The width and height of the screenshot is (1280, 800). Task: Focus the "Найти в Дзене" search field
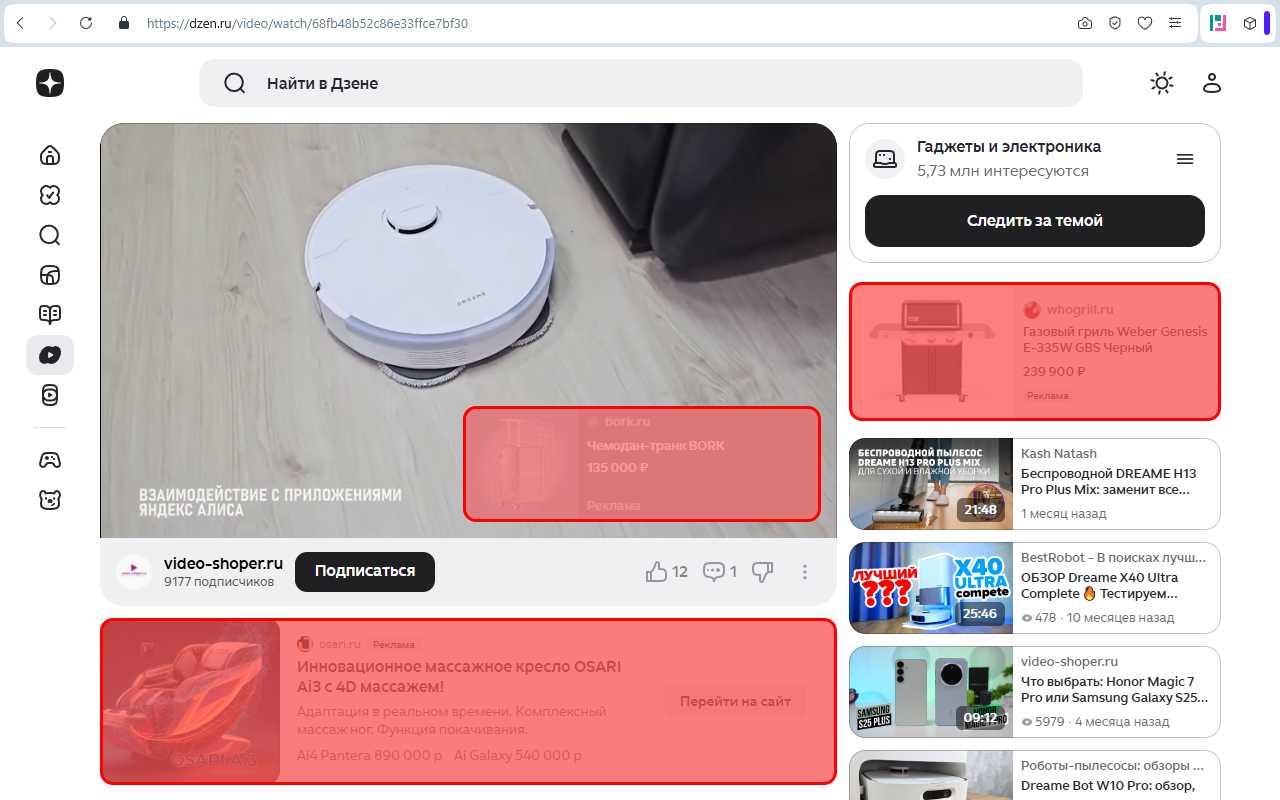pyautogui.click(x=641, y=83)
